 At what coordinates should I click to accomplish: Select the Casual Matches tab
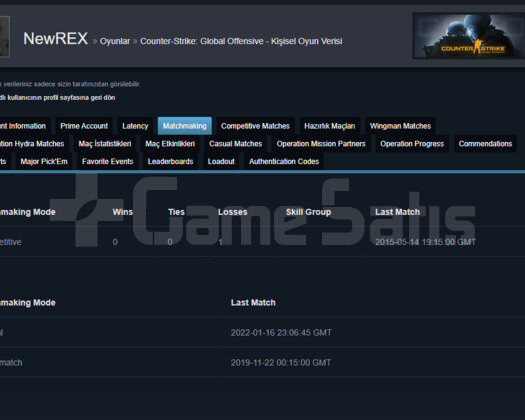[236, 144]
